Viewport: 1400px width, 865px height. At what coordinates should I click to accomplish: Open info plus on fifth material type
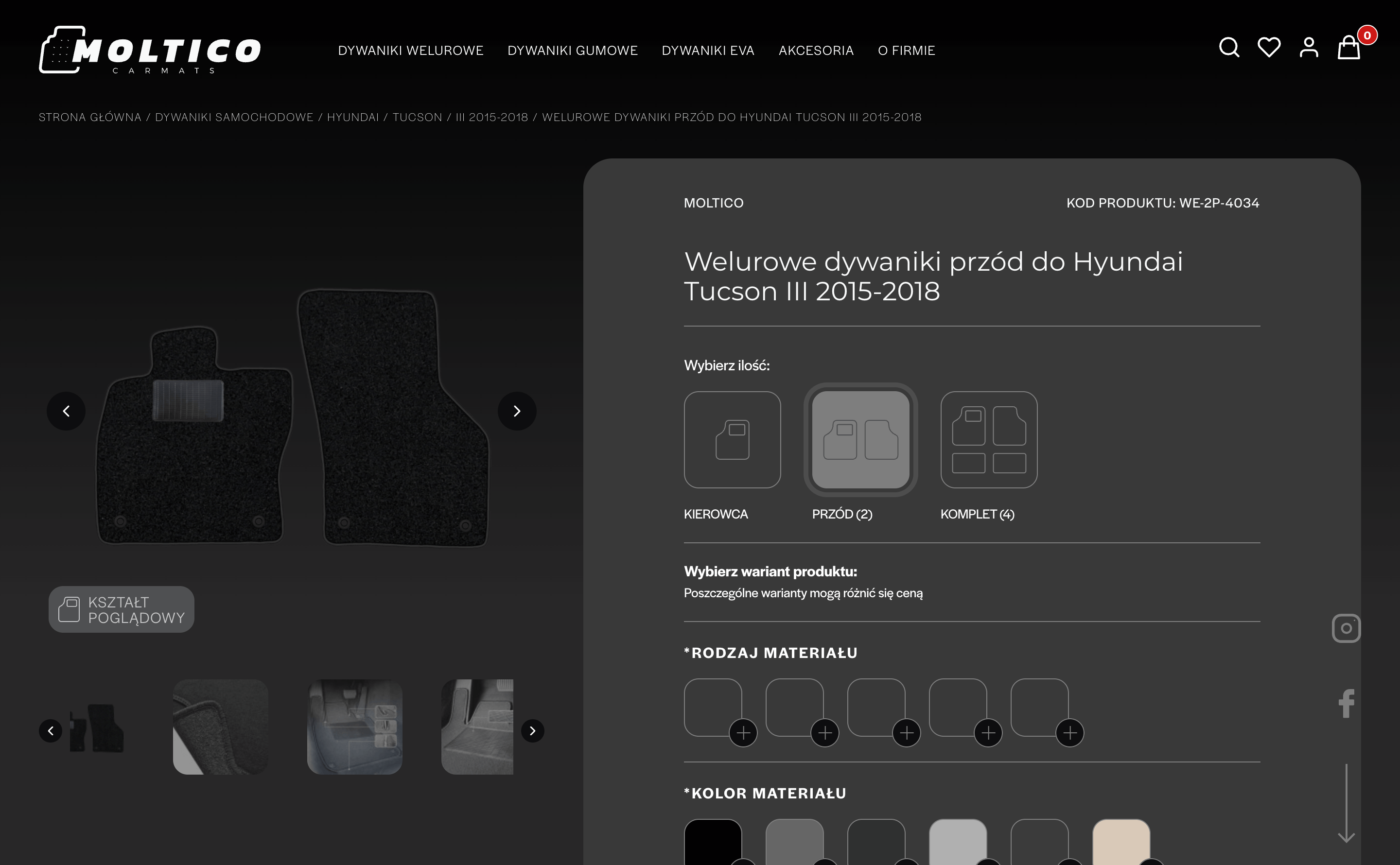point(1070,732)
